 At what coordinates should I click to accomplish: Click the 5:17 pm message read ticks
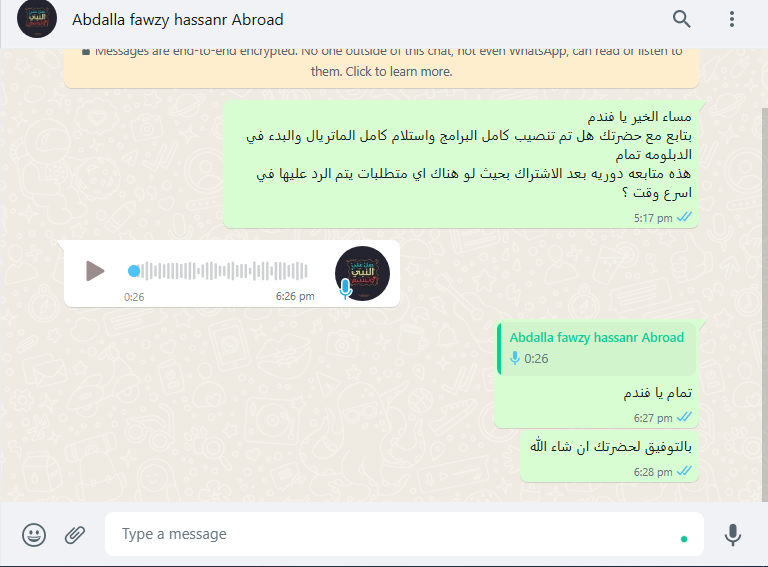click(684, 217)
